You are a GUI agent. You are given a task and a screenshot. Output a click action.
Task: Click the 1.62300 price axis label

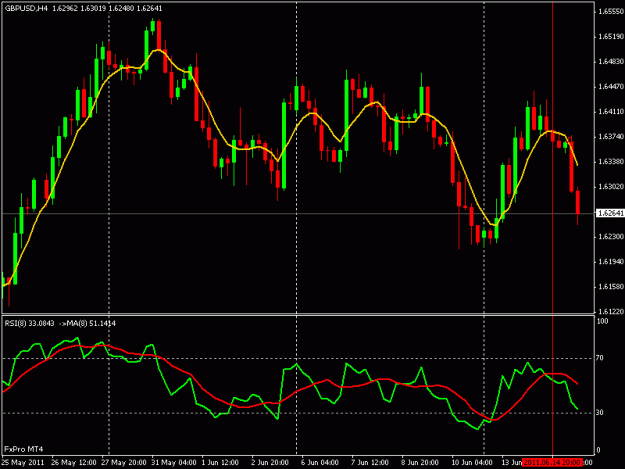pyautogui.click(x=611, y=237)
